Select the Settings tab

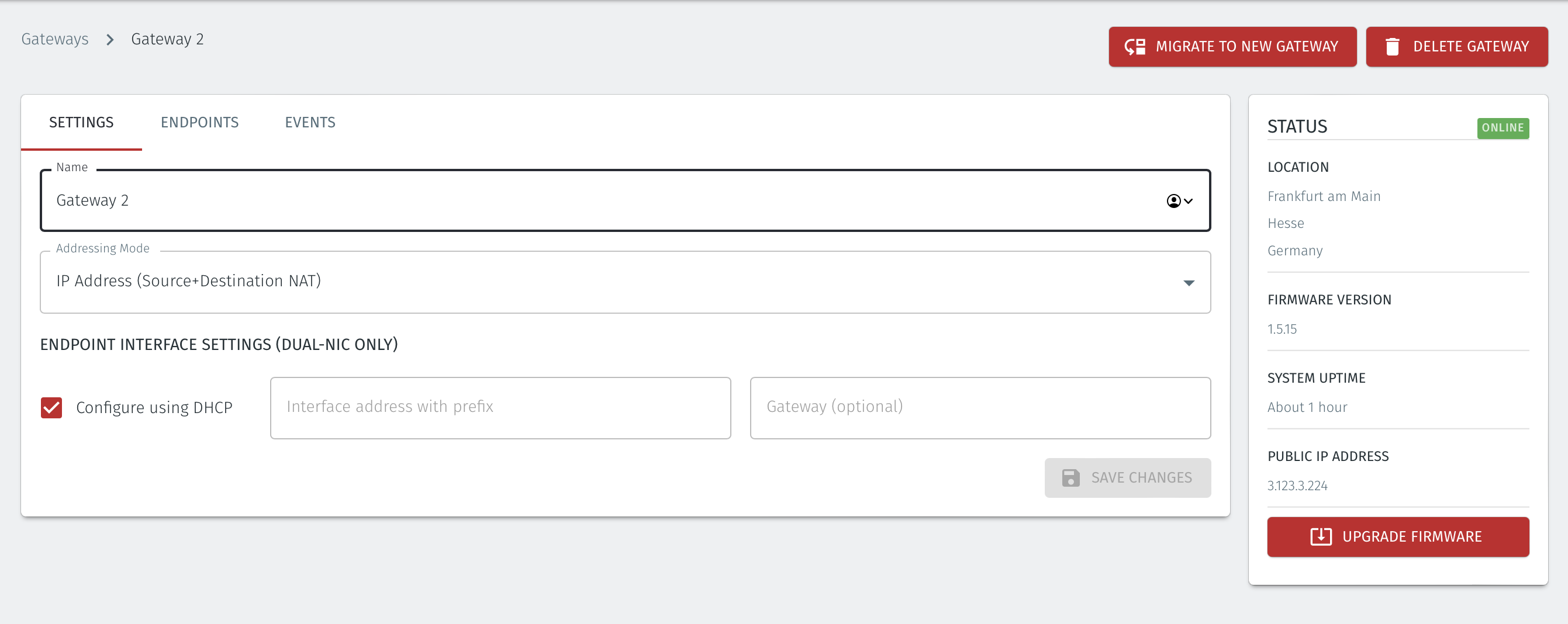pos(82,122)
